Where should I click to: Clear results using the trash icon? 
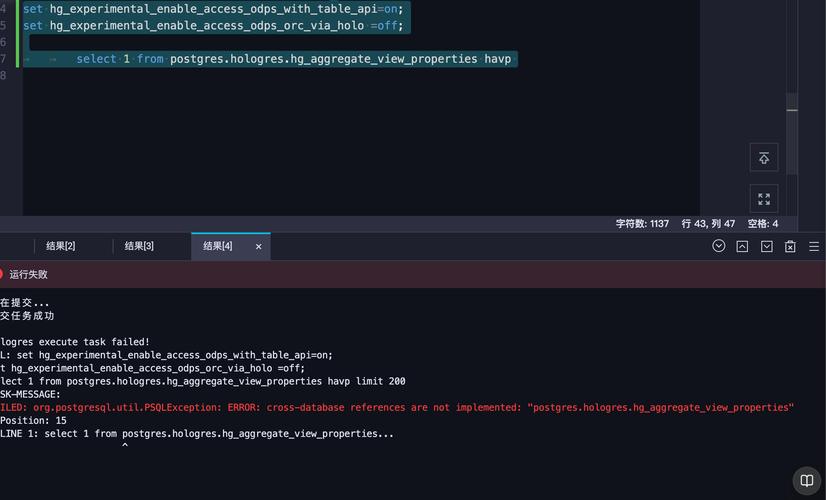790,246
